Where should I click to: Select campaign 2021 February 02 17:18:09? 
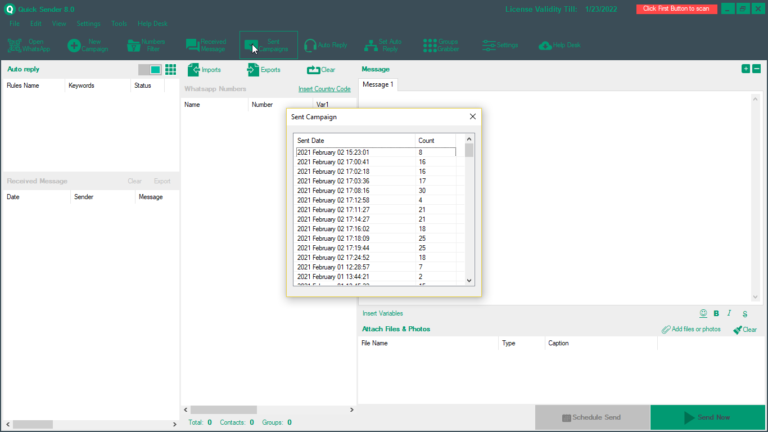376,239
